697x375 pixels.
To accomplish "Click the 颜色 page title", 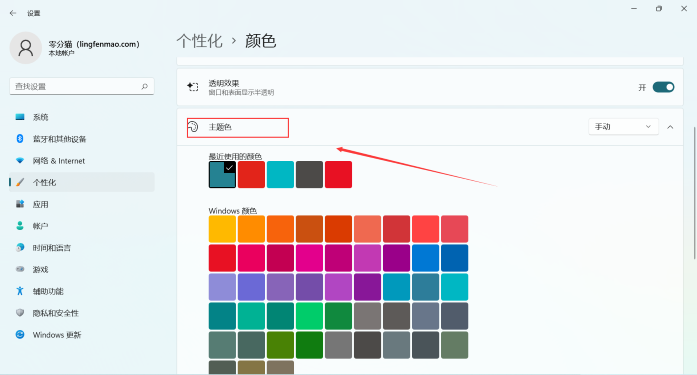I will pyautogui.click(x=260, y=41).
